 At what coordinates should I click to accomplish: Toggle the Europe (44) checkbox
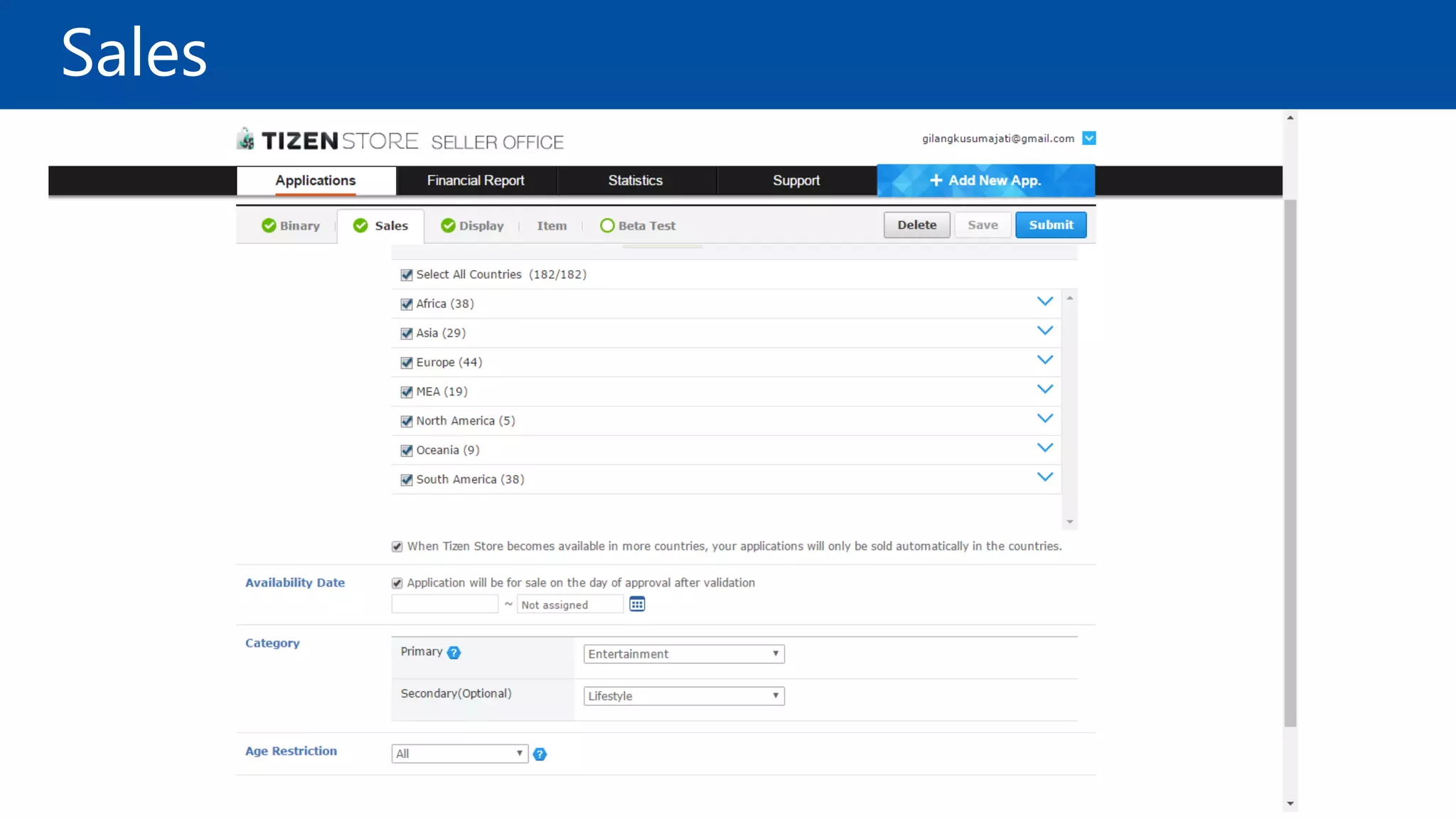pos(407,363)
